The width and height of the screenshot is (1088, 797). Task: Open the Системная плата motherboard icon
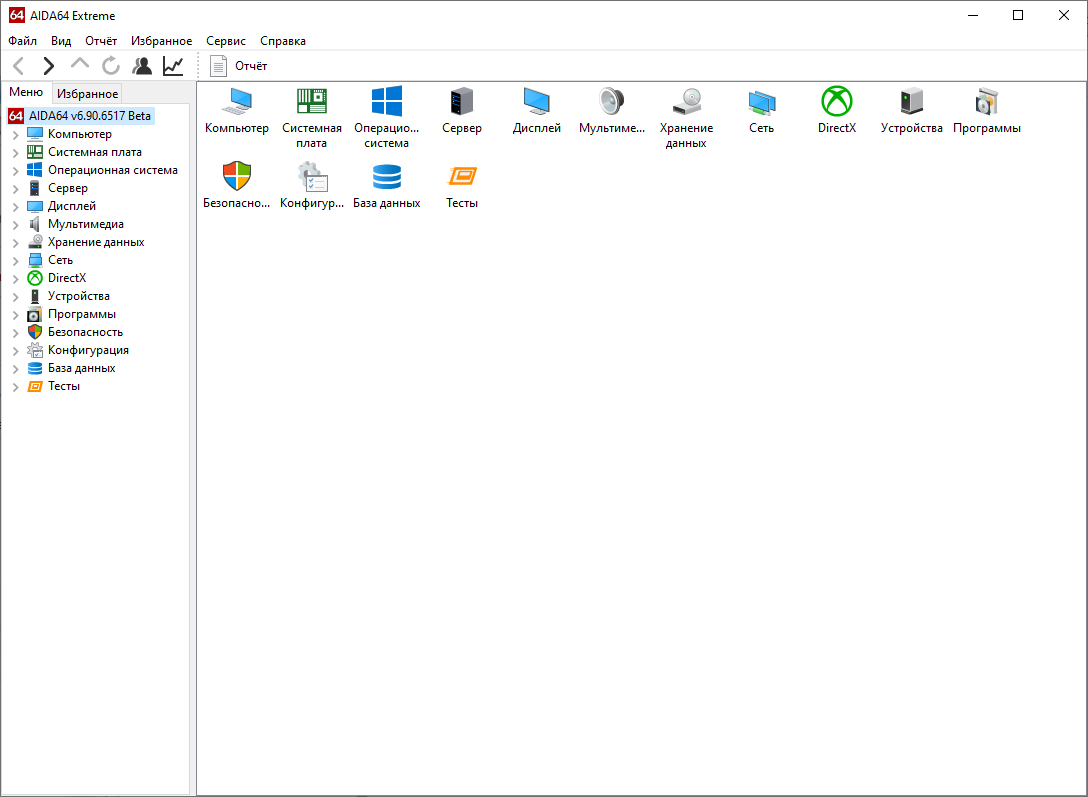pos(311,102)
